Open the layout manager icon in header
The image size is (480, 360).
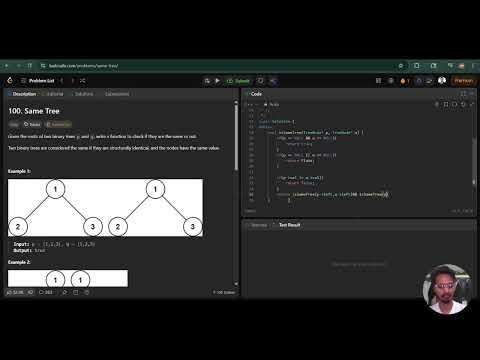[x=378, y=81]
